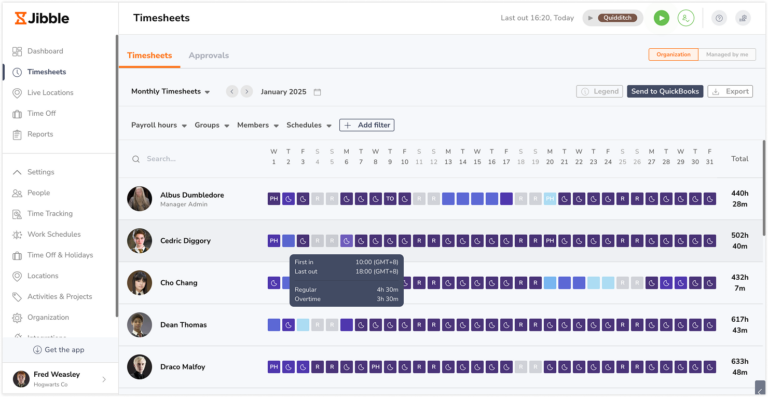Open Members filter dropdown
This screenshot has height=397, width=768.
(x=258, y=125)
